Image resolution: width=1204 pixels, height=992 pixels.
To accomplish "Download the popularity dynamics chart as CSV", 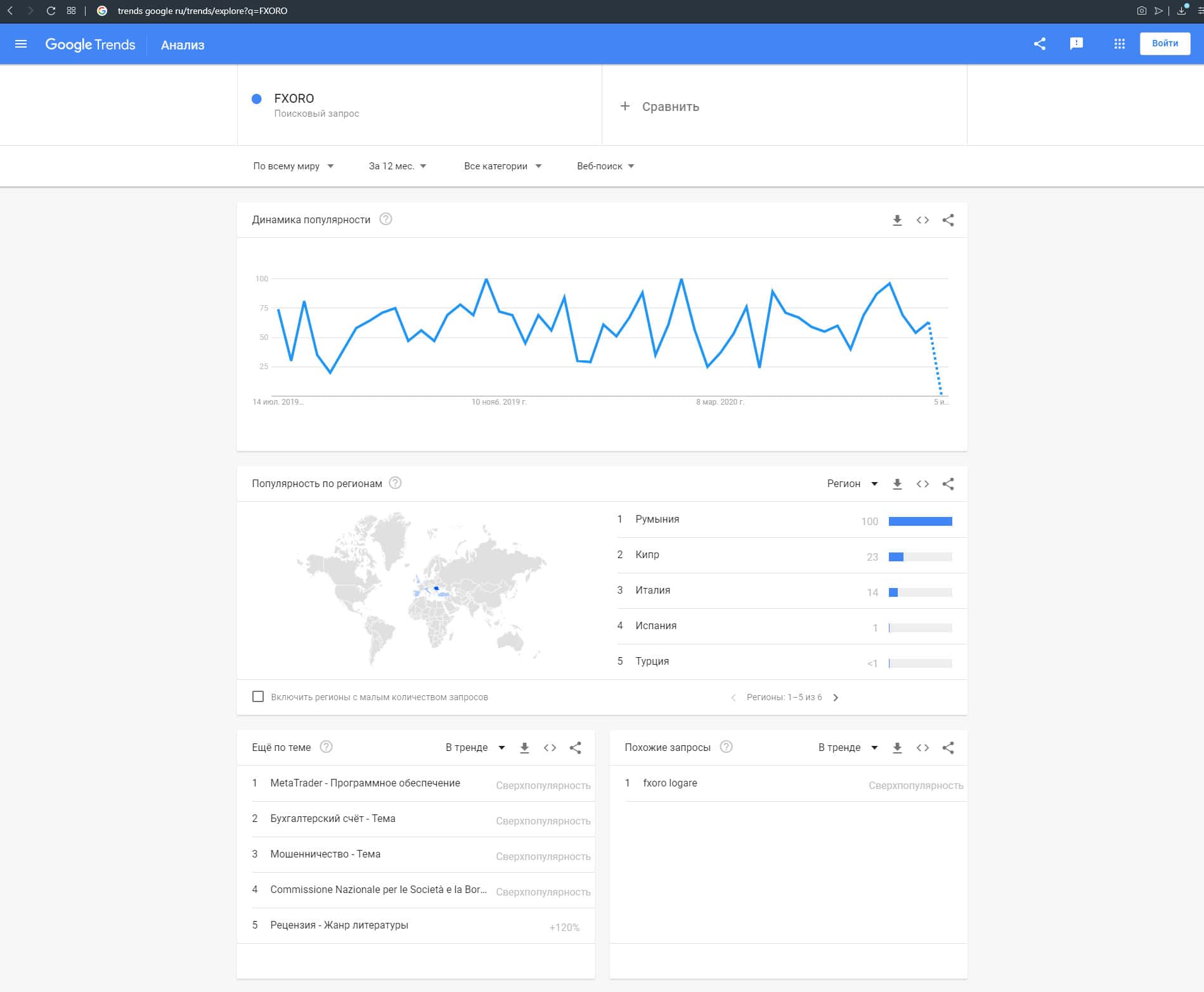I will pyautogui.click(x=897, y=220).
